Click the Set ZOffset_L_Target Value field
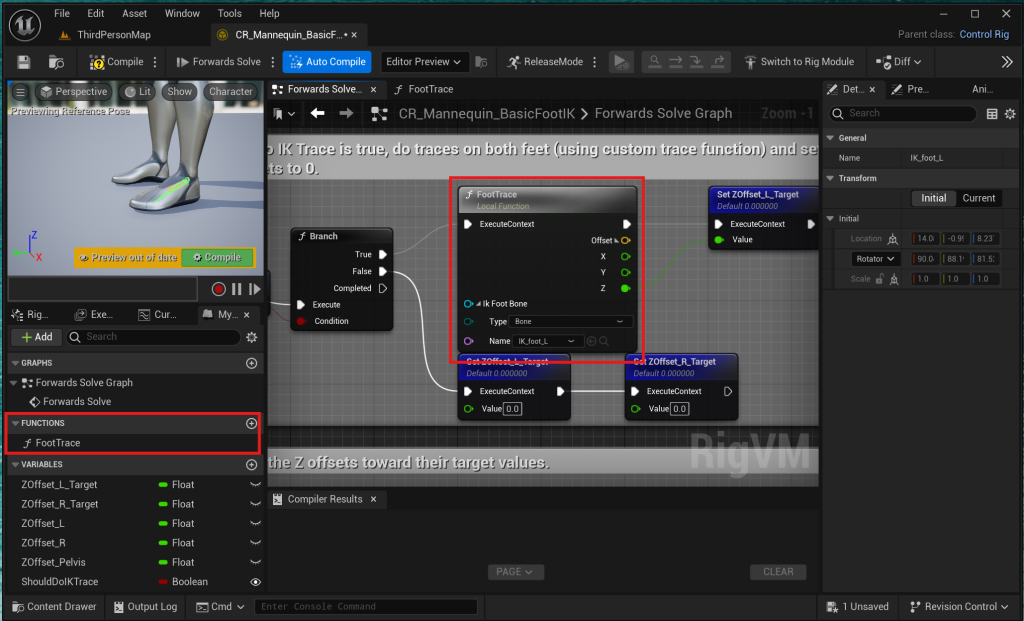The width and height of the screenshot is (1024, 621). 513,409
